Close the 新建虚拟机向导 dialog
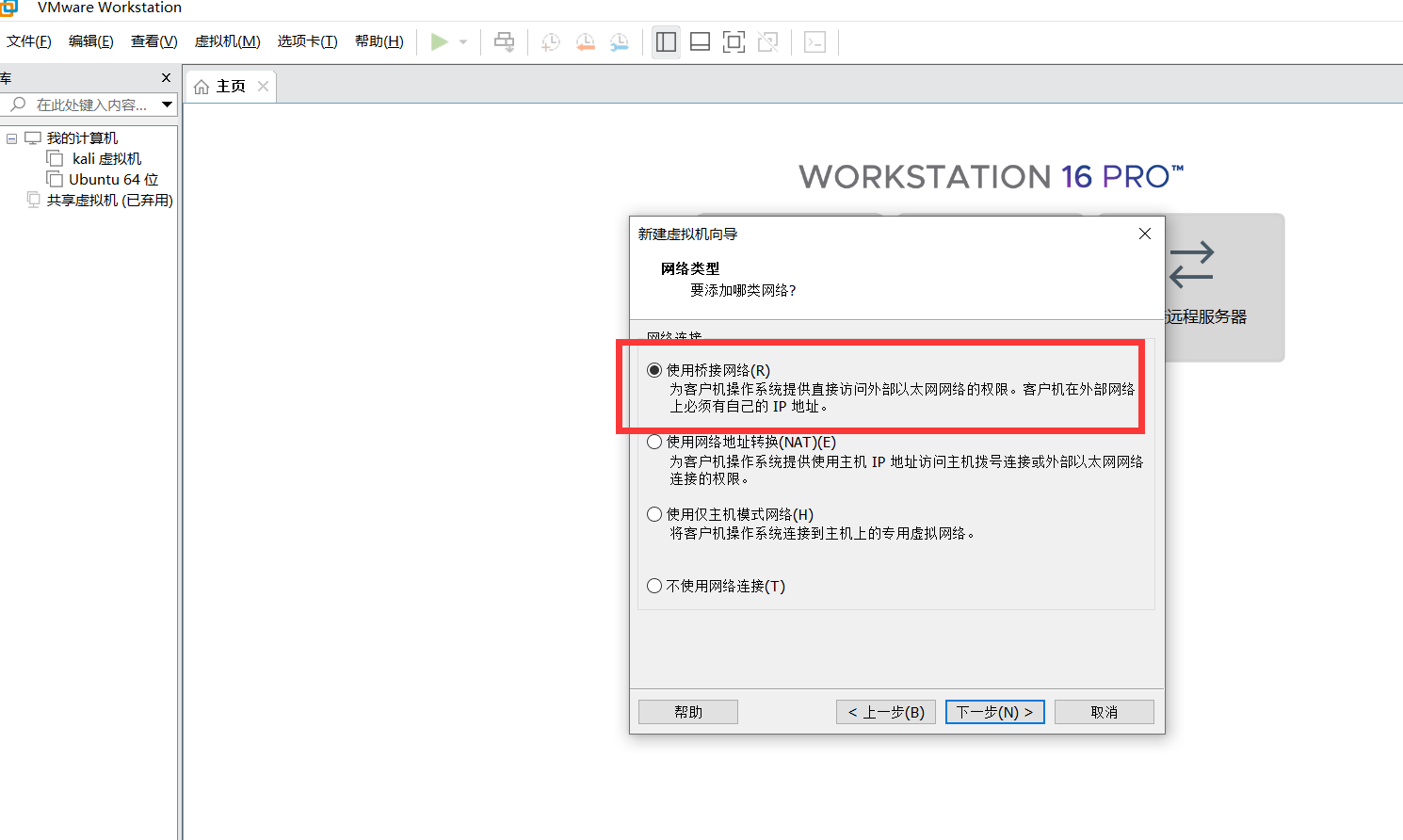1403x840 pixels. tap(1145, 234)
